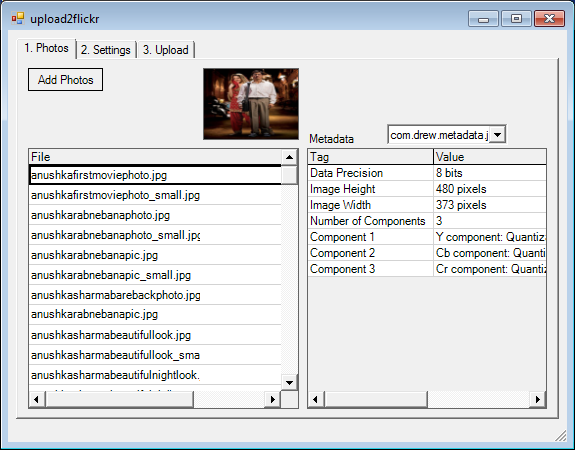Click the upload2flickr app icon in title bar
Viewport: 577px width, 451px height.
click(18, 18)
